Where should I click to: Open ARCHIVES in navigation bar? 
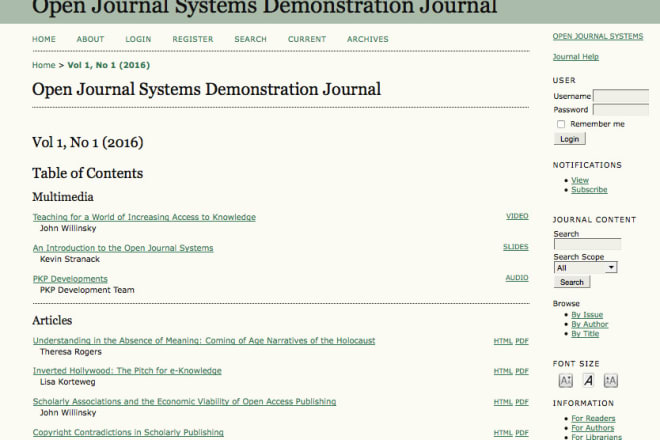tap(367, 39)
